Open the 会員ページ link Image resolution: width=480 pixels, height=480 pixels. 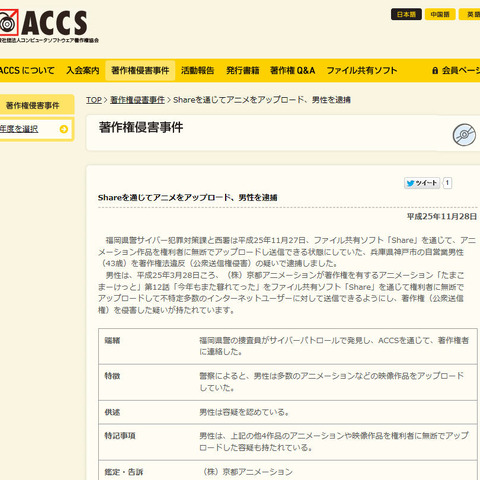461,70
